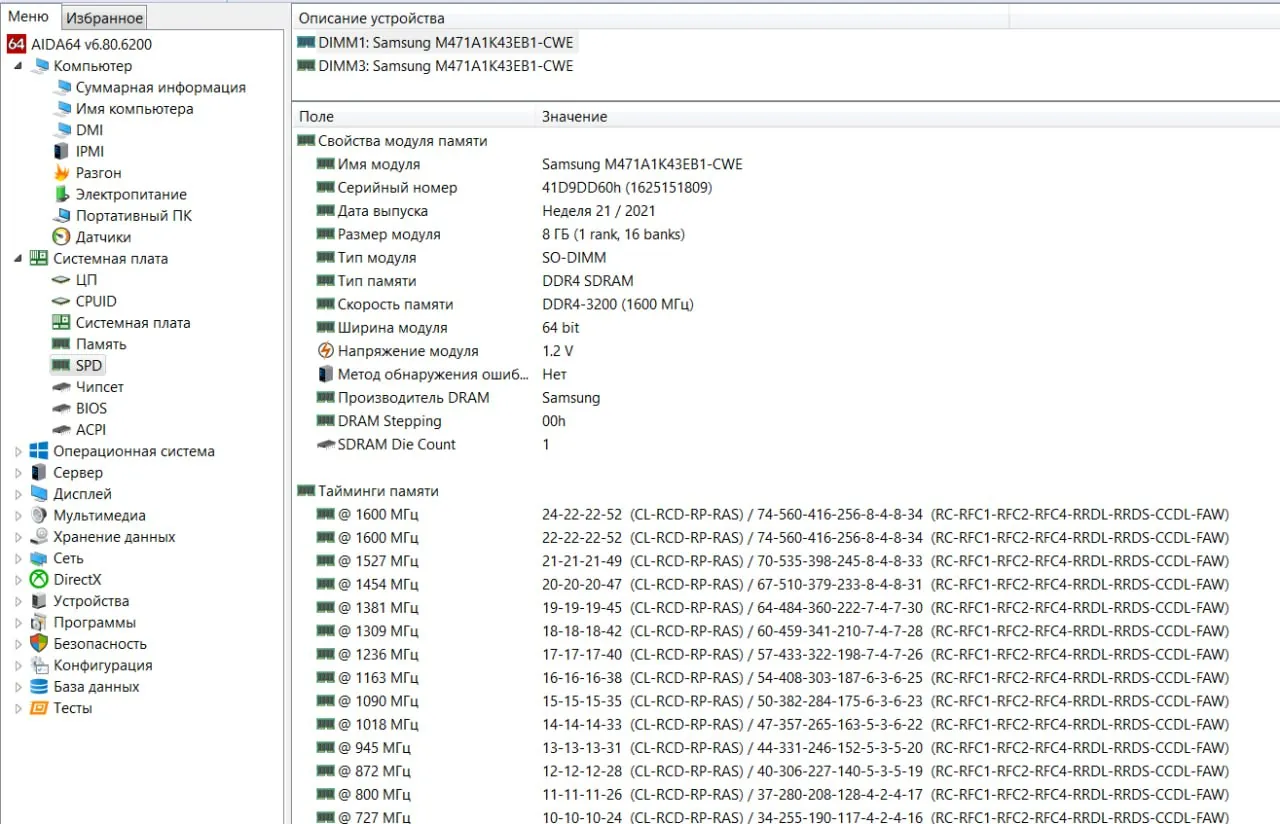Expand the Устройства branch
Viewport: 1280px width, 824px height.
(18, 601)
